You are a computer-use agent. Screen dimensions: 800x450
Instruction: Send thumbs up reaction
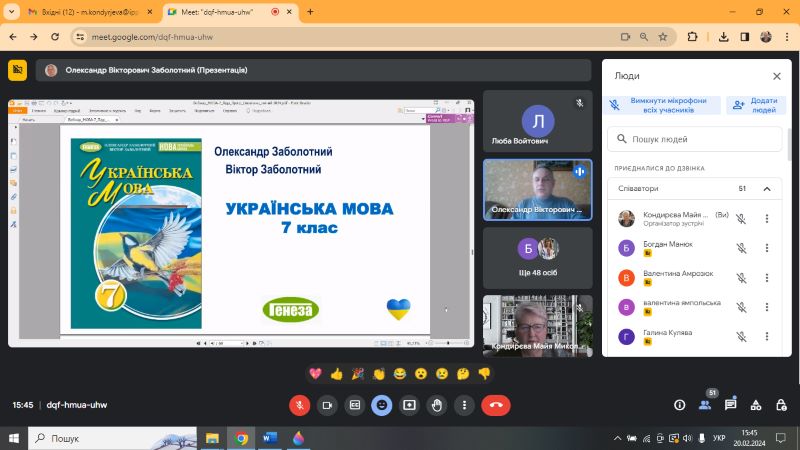point(336,374)
